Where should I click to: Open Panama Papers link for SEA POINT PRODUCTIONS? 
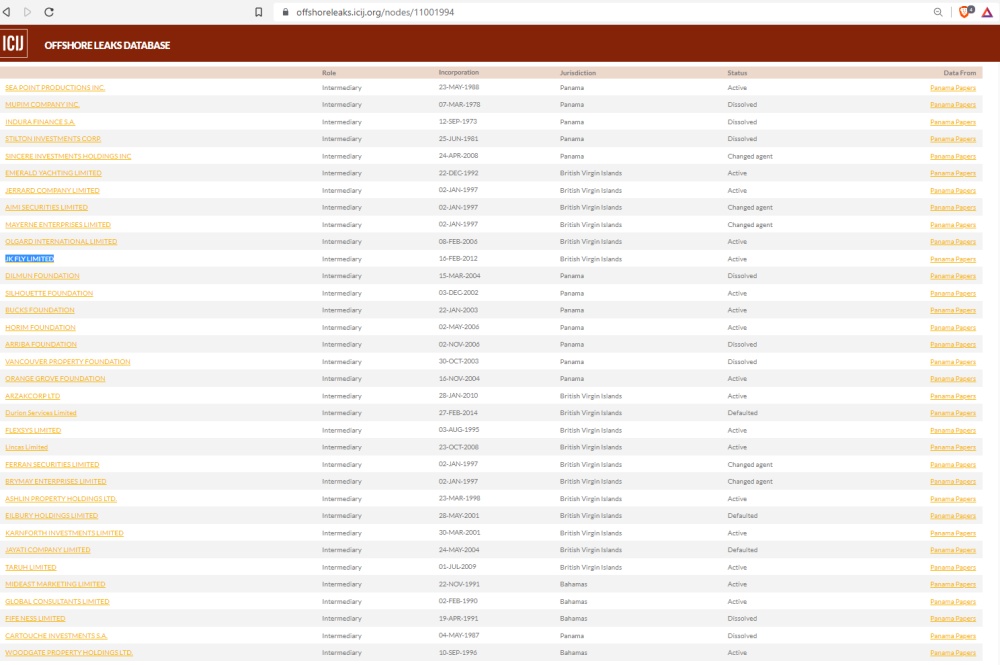click(x=952, y=88)
